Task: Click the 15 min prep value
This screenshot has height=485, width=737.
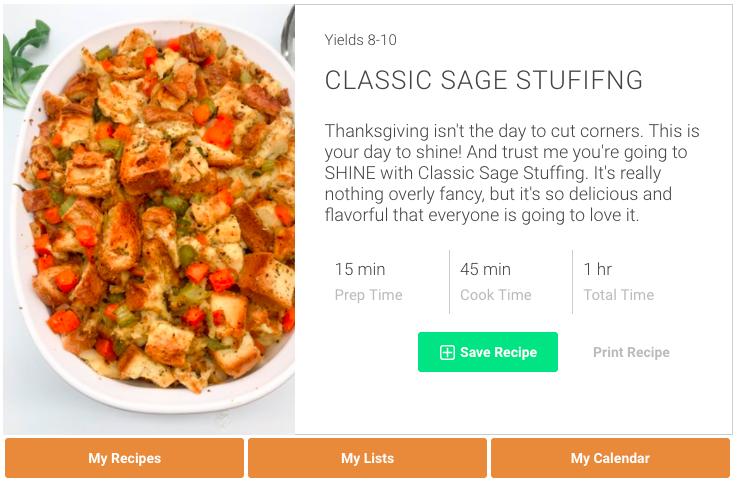Action: [360, 269]
